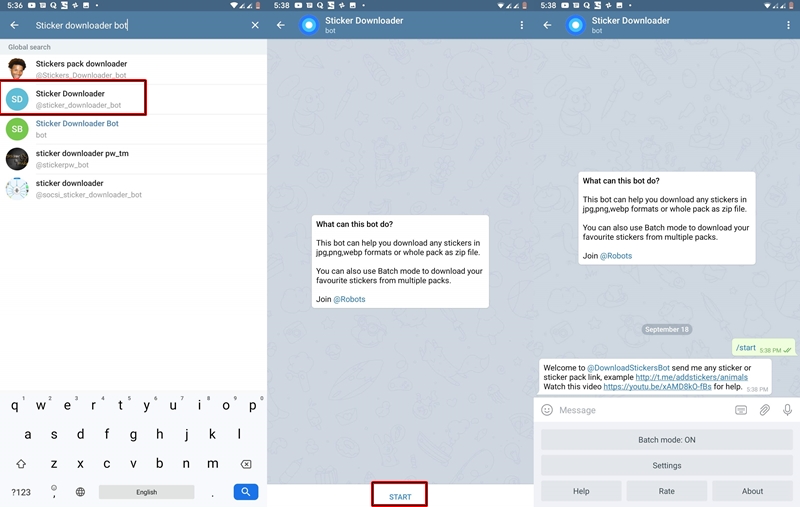Tap the English spacebar key
Image resolution: width=800 pixels, height=507 pixels.
[x=146, y=492]
